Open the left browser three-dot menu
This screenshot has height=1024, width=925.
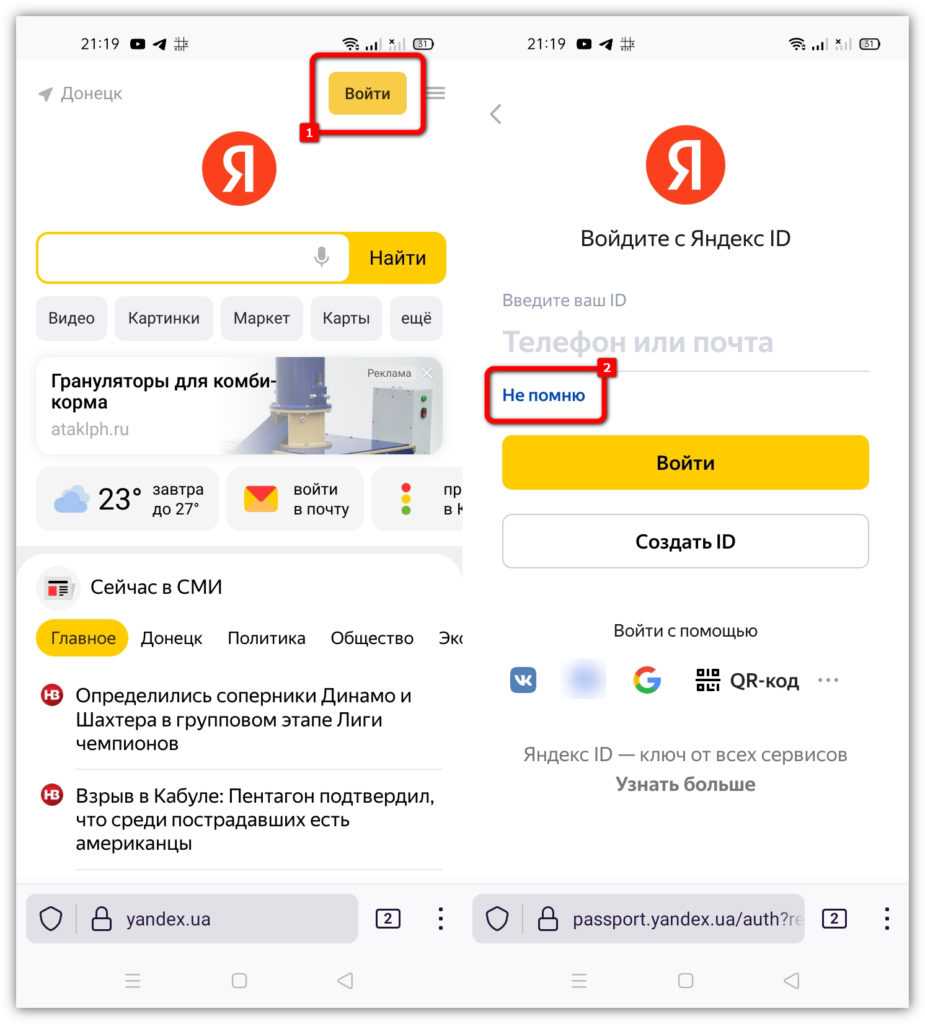(x=441, y=919)
